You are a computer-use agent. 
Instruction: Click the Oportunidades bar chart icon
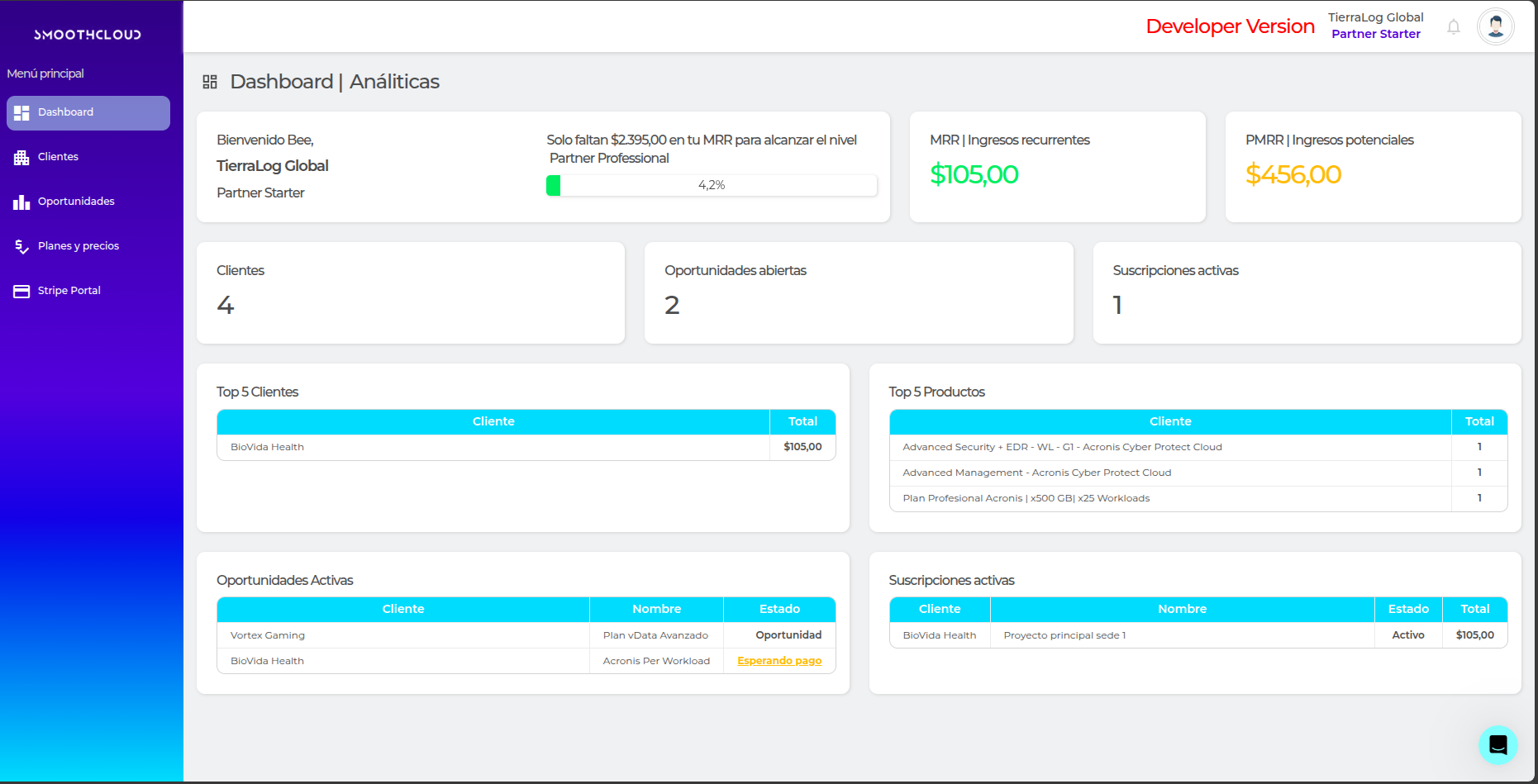point(21,202)
